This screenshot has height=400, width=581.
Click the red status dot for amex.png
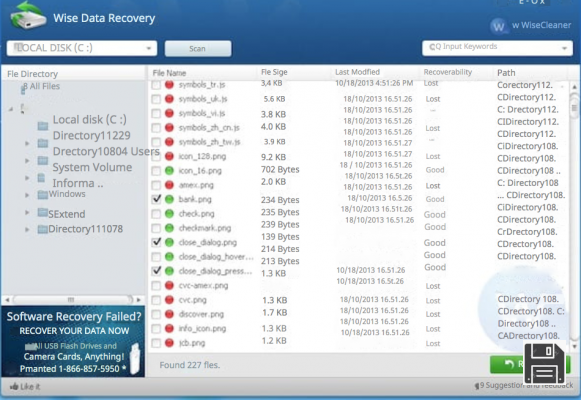point(169,185)
